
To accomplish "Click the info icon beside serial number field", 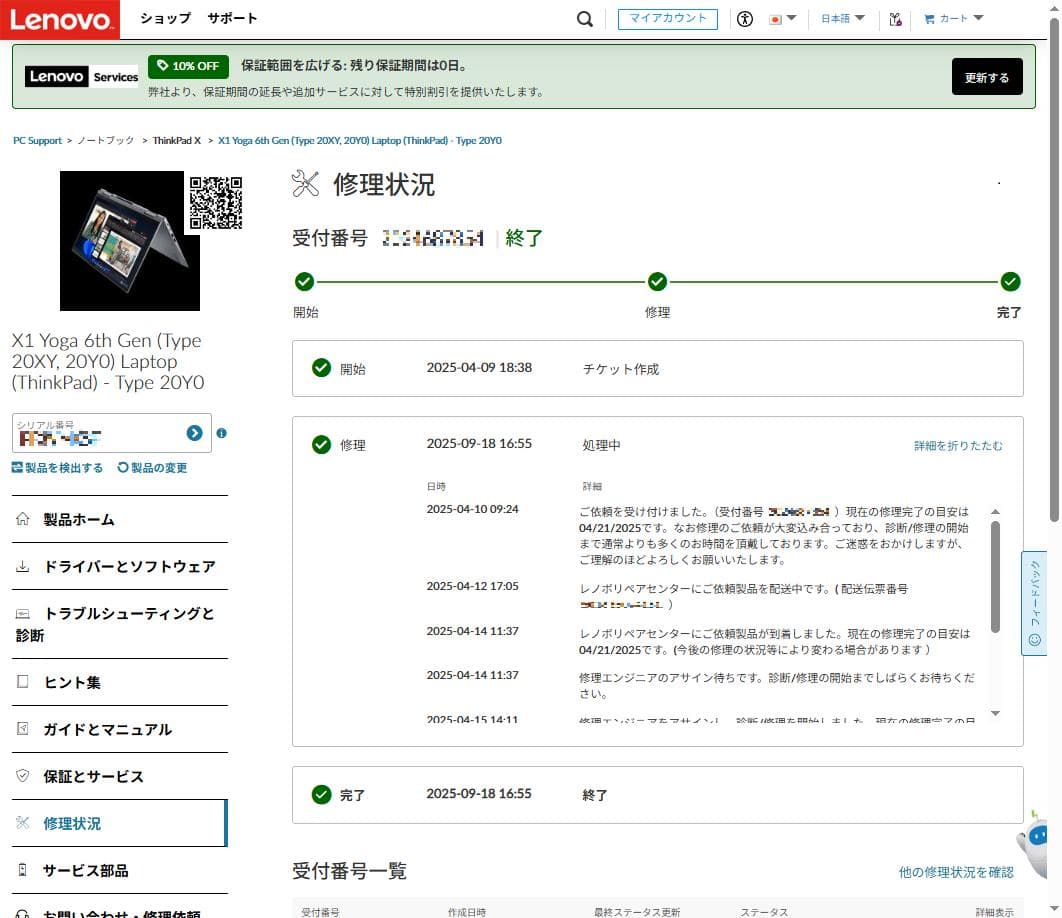I will [x=222, y=432].
